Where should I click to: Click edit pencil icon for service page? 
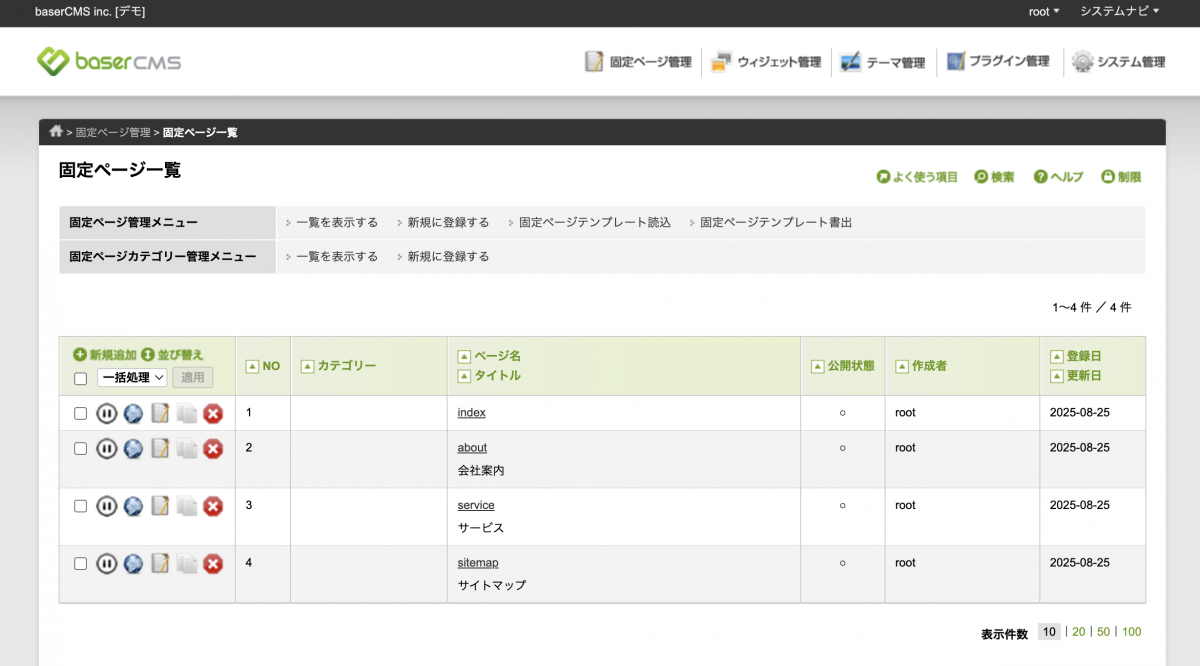(x=160, y=507)
